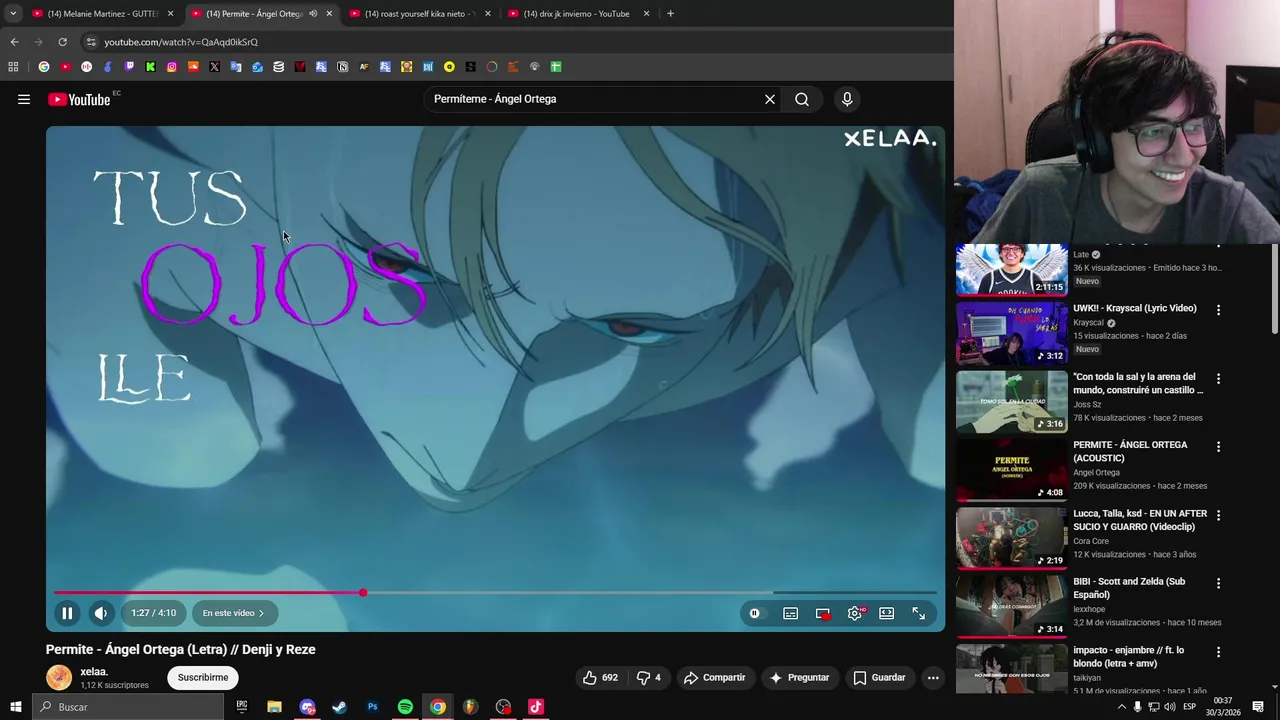Click the red miniplayer/cast icon in player

pos(823,613)
